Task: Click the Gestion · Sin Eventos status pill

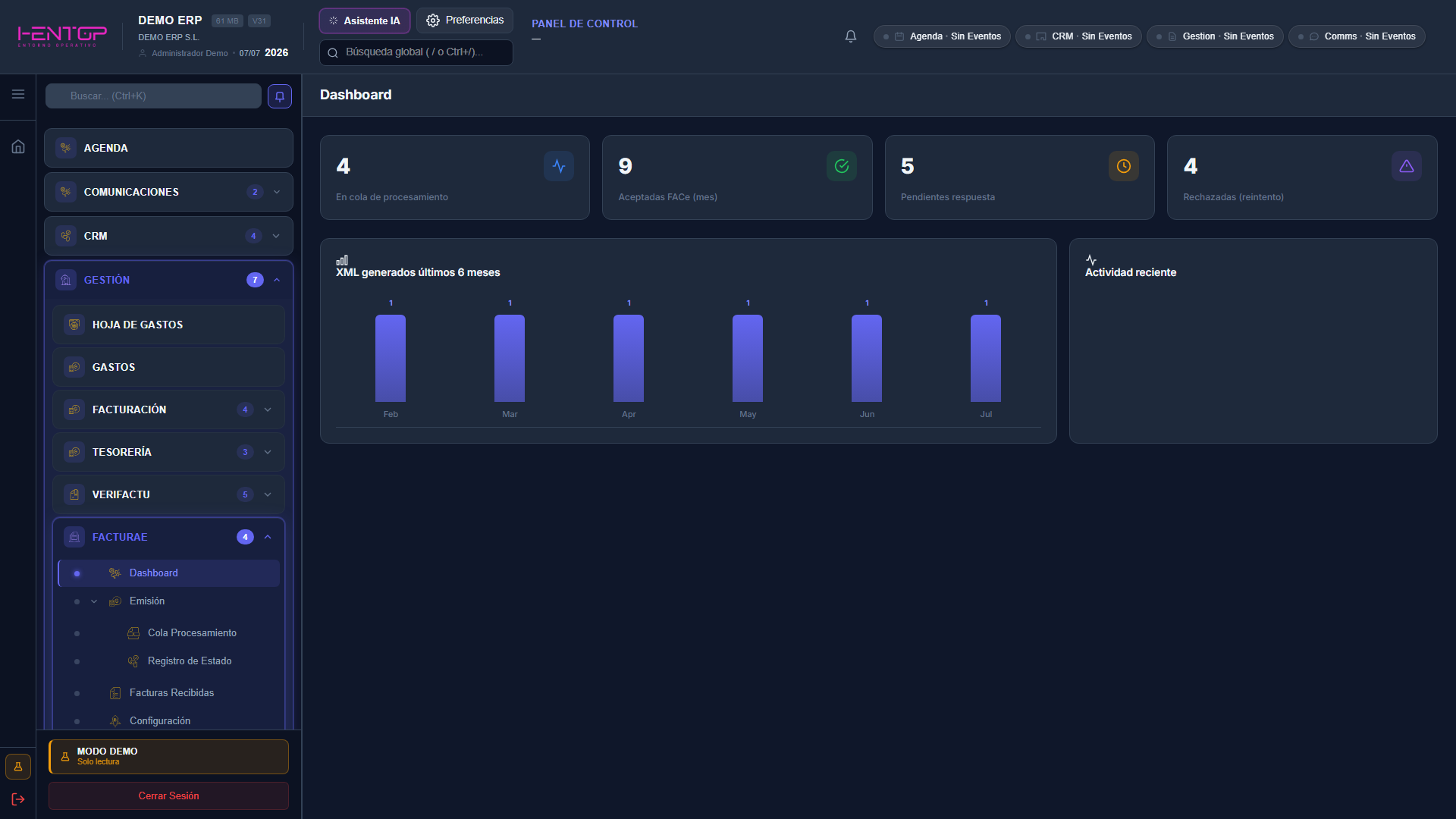Action: point(1215,36)
